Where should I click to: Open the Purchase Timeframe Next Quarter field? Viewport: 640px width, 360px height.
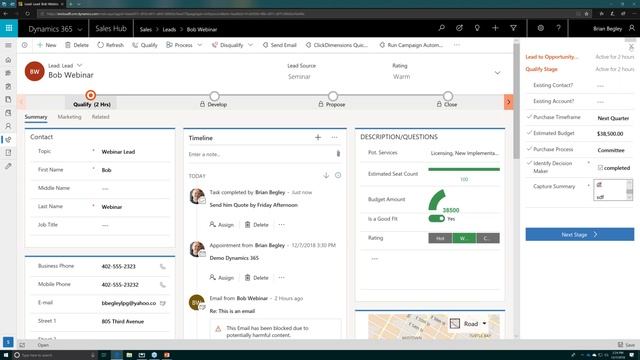pyautogui.click(x=613, y=118)
